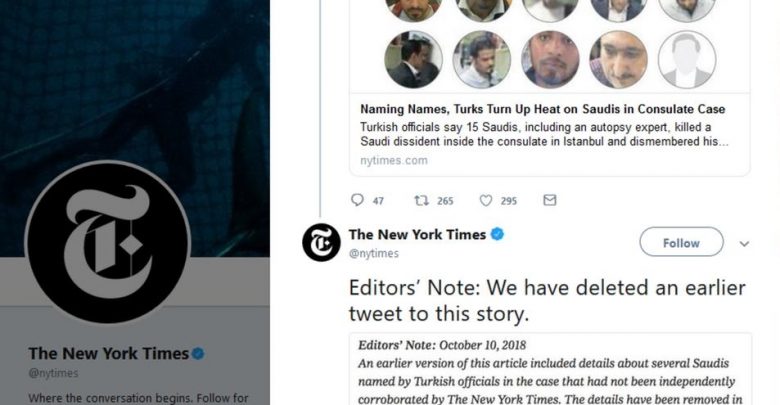
Task: Select the blank silhouette placeholder thumbnail
Action: click(686, 59)
